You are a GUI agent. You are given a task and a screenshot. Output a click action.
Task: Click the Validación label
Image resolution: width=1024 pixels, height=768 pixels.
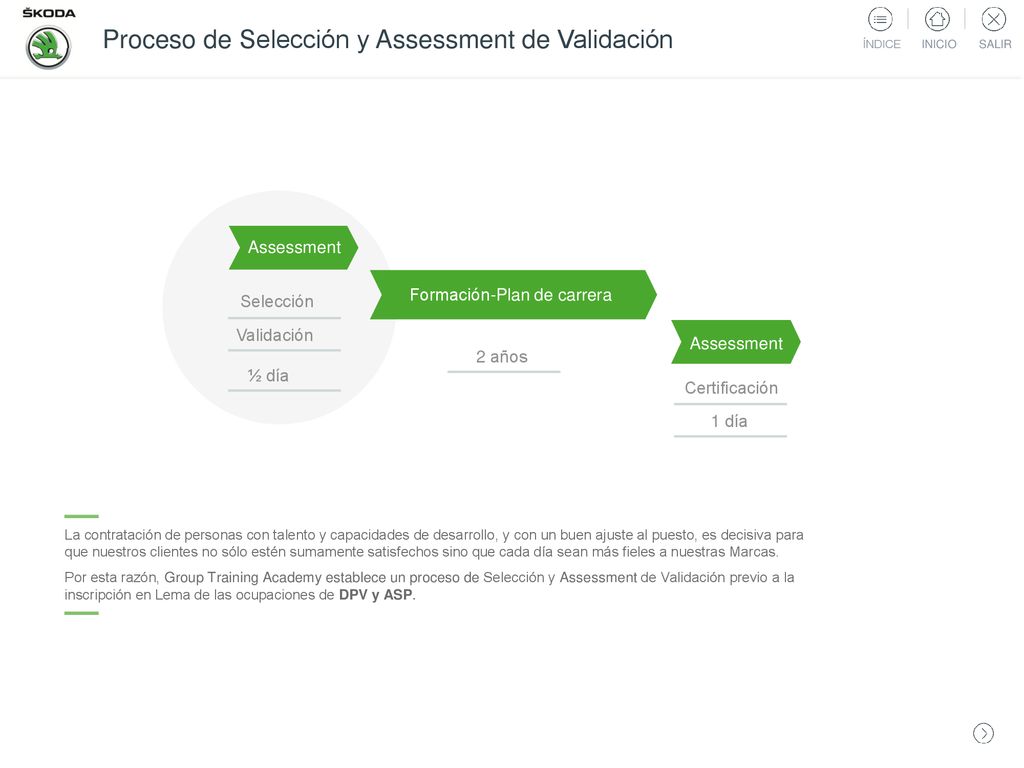tap(275, 335)
